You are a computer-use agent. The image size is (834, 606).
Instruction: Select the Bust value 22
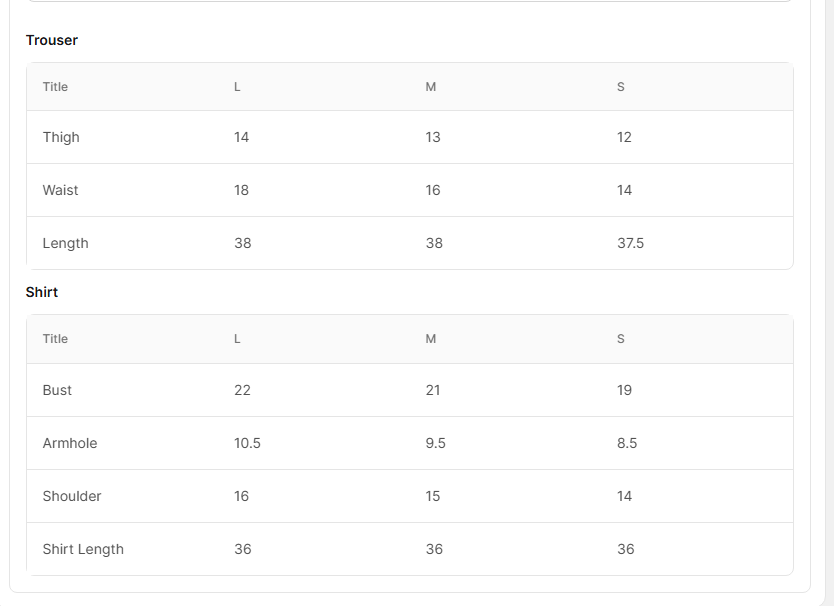pos(242,390)
